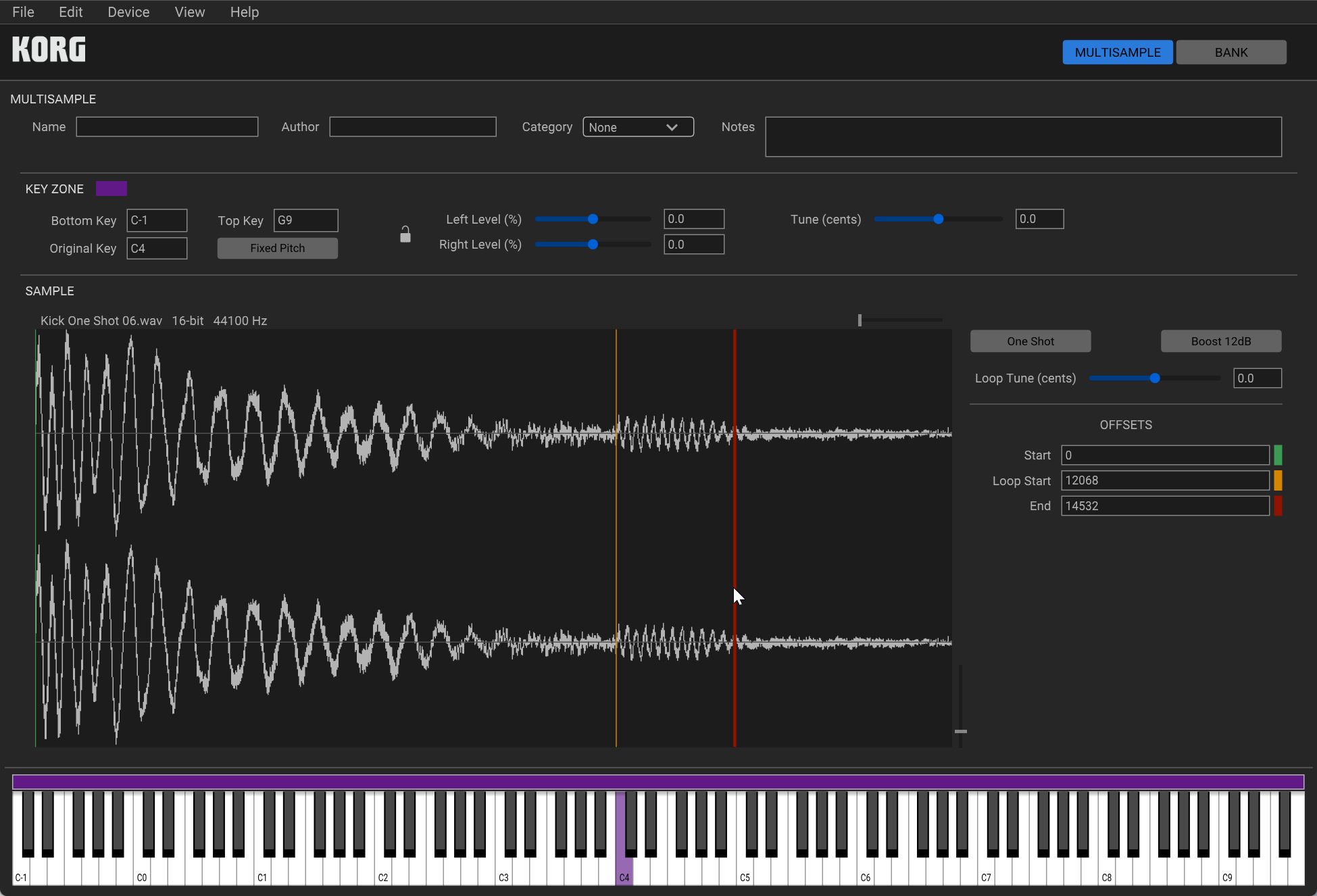Click the Kick One Shot 06.wav filename

pos(101,321)
